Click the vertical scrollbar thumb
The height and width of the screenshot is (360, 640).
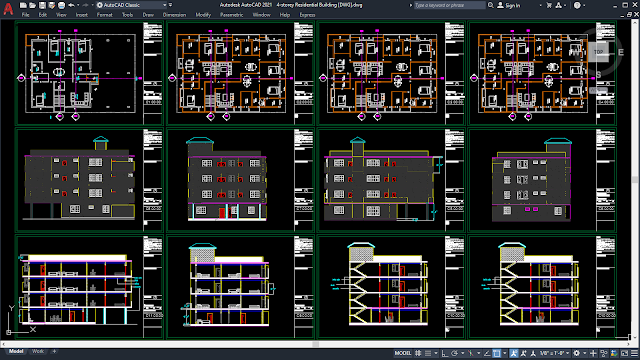point(635,180)
